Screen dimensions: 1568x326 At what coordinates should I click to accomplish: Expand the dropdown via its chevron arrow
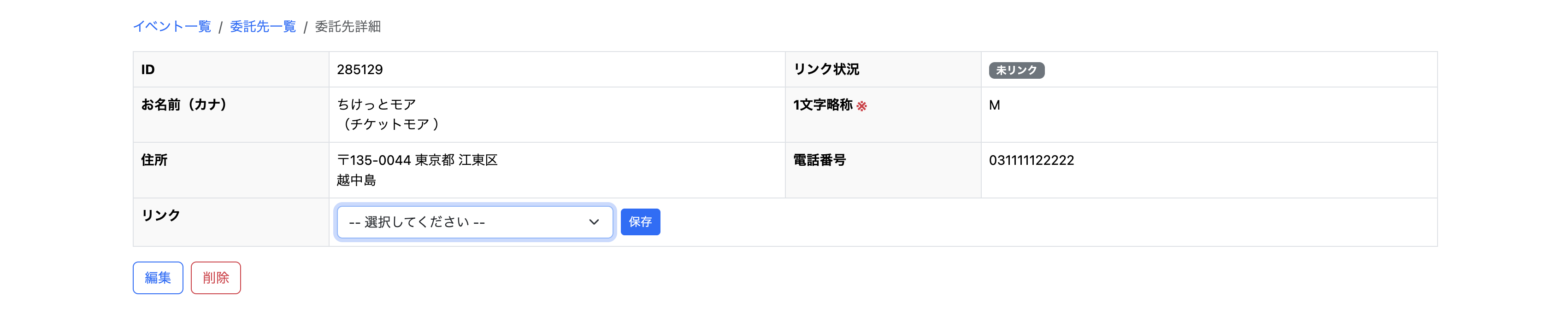[594, 221]
